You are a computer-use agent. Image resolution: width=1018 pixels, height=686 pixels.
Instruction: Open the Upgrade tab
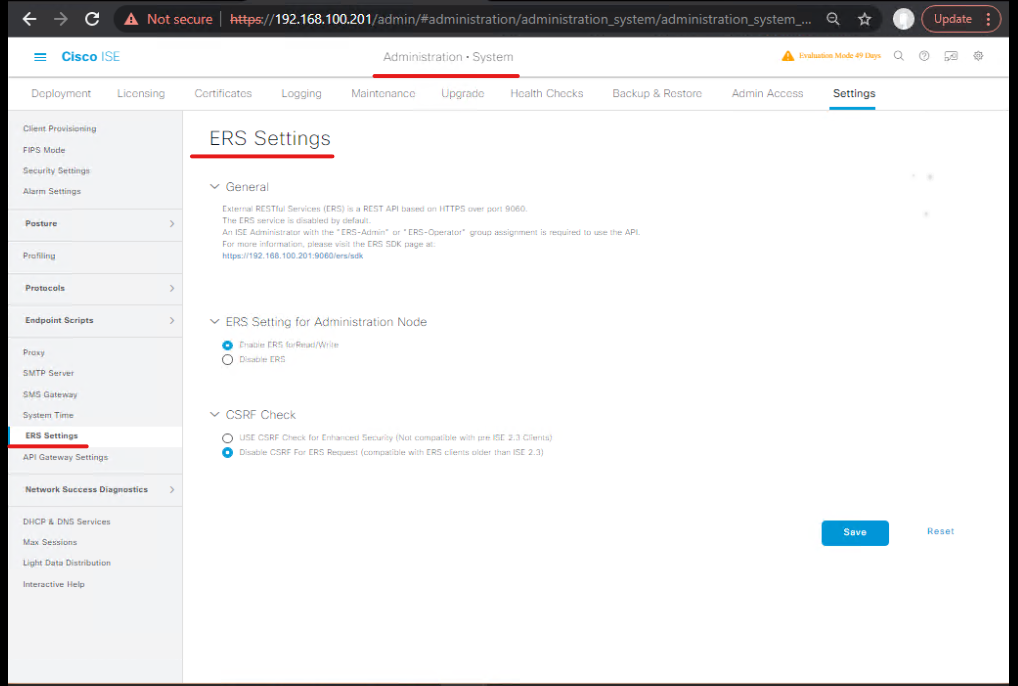(x=462, y=93)
